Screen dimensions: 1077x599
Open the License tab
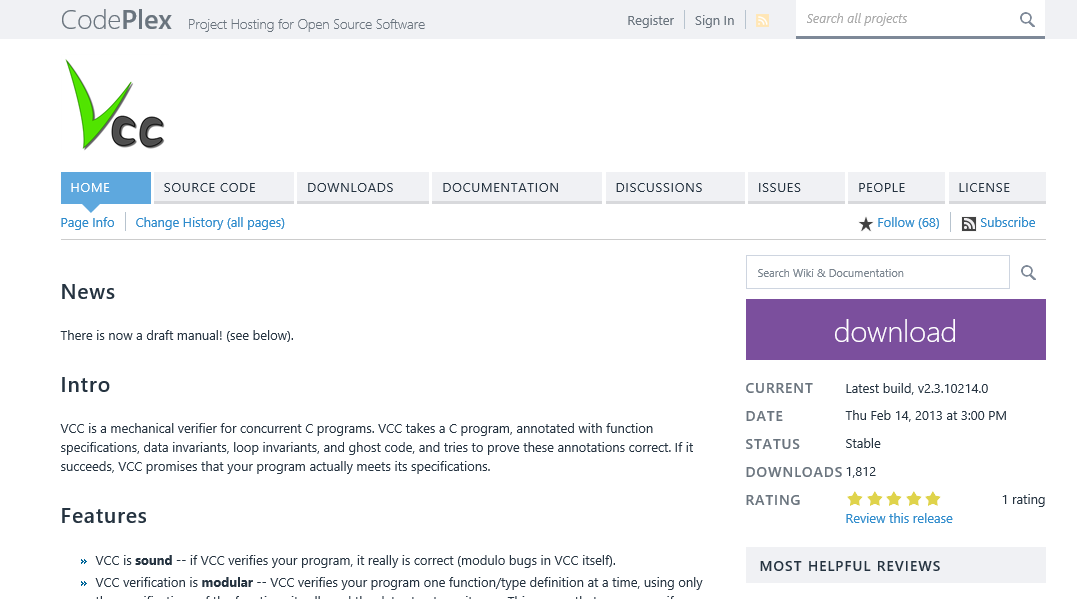997,188
